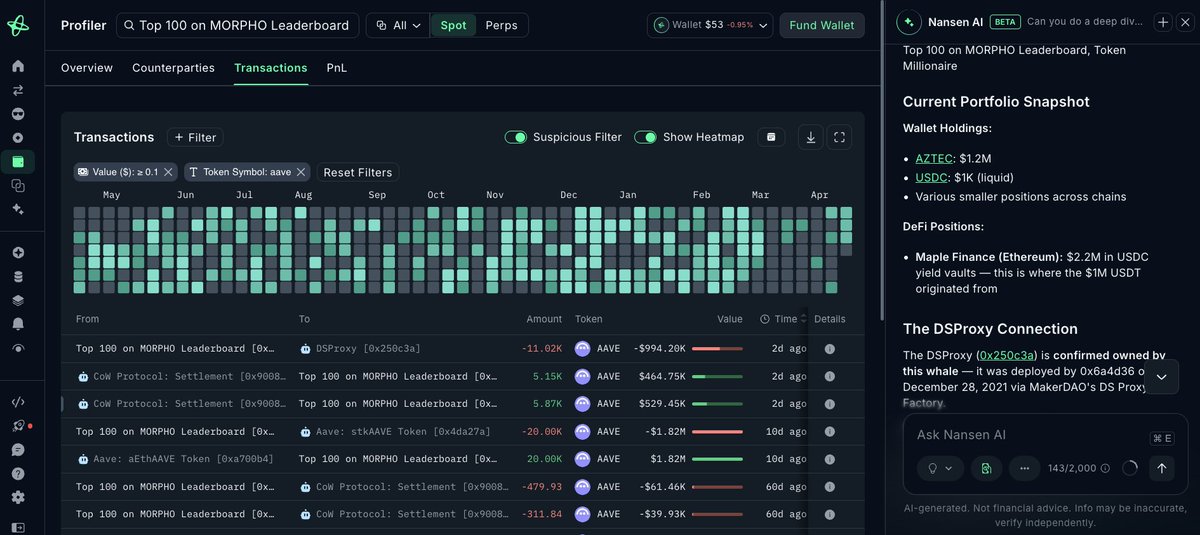Image resolution: width=1200 pixels, height=535 pixels.
Task: Open the eye watchlist icon in the sidebar
Action: (18, 348)
